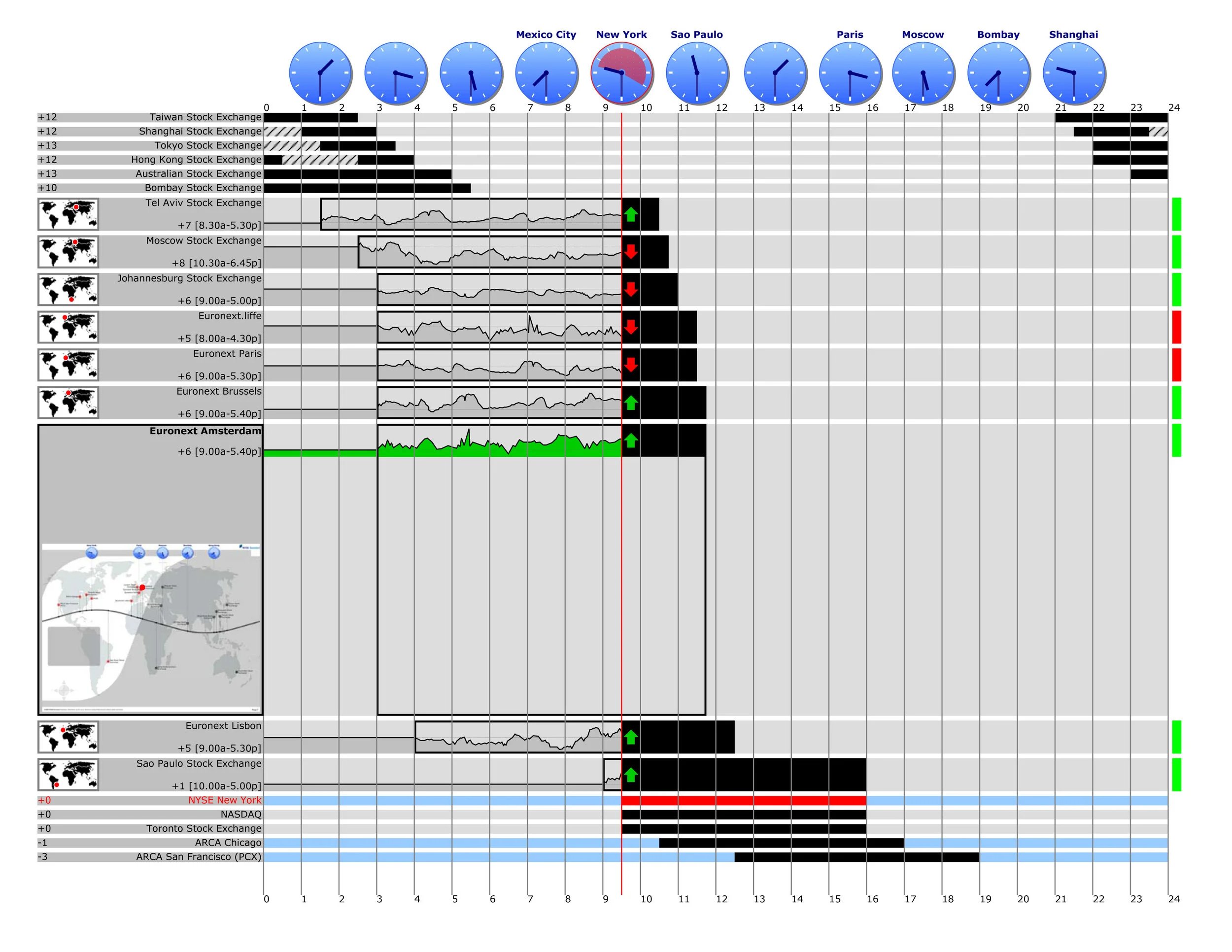Click the red down arrow for Euronext.liffe
Screen dimensions: 1232x952
point(631,327)
